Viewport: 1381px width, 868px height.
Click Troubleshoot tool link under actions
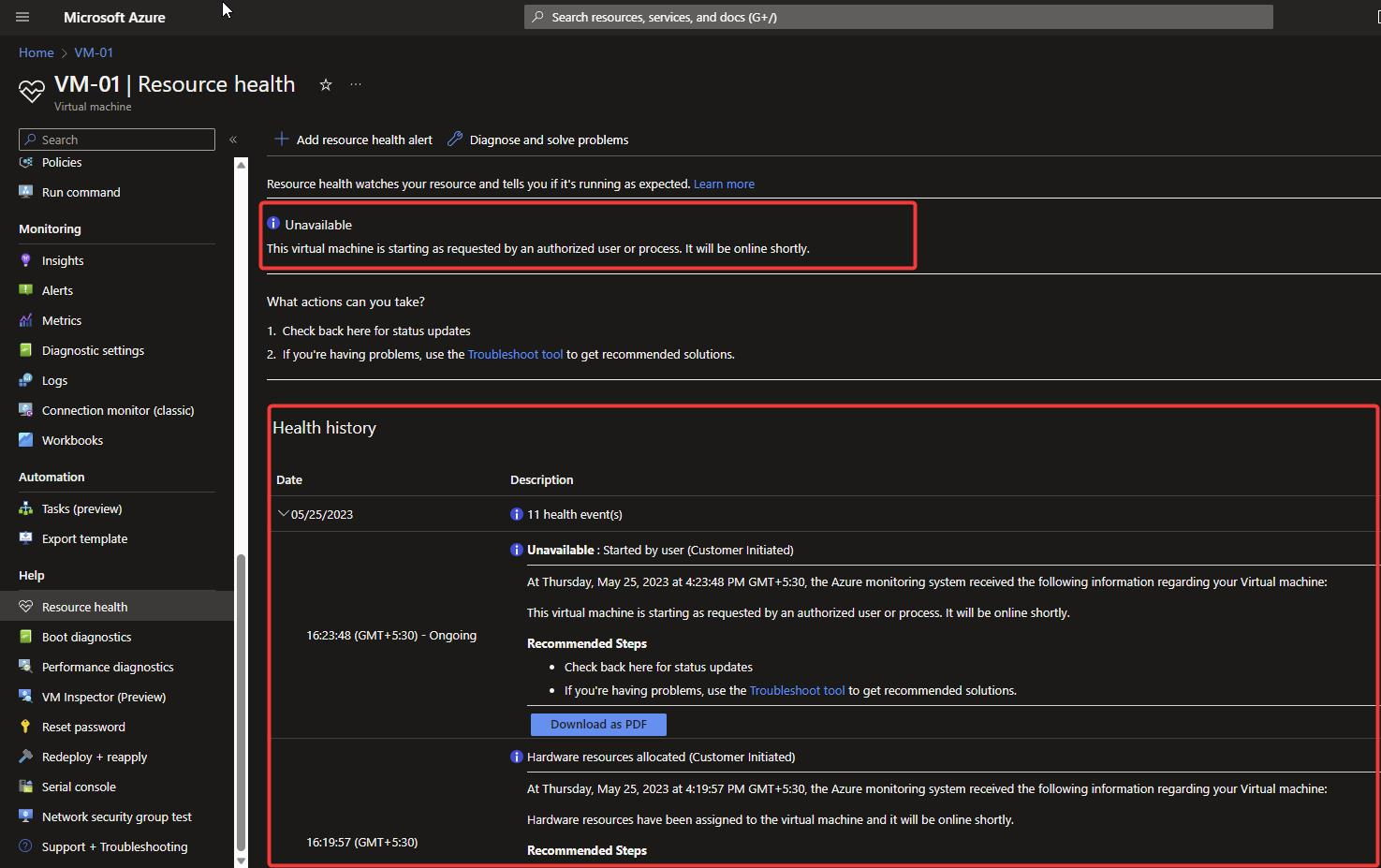(x=515, y=354)
